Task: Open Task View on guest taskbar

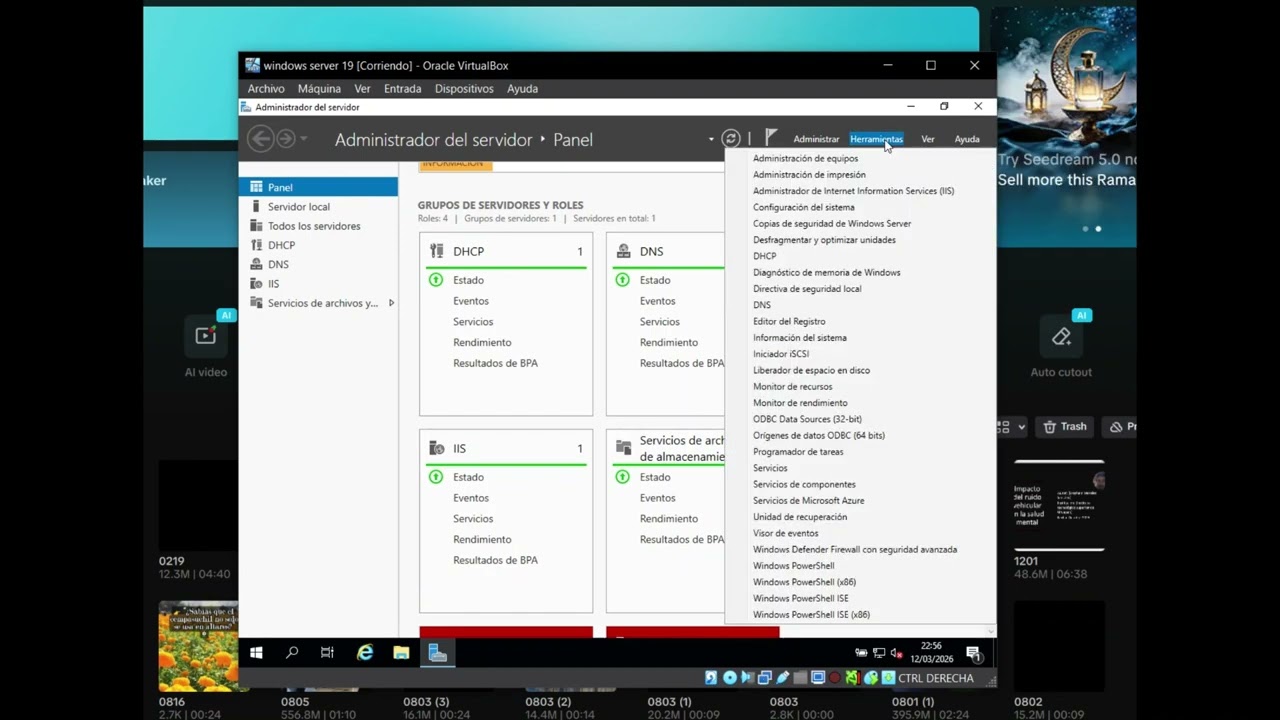Action: point(327,653)
